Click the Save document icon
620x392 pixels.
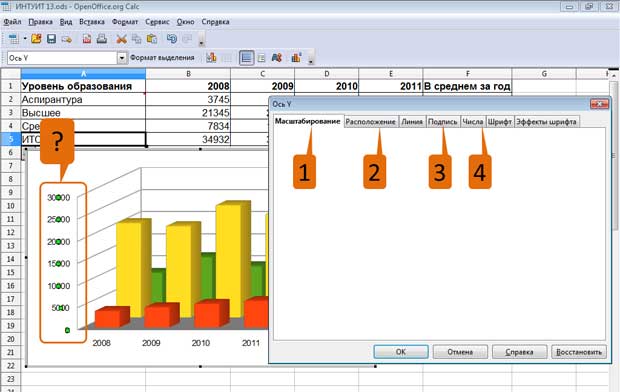click(x=51, y=39)
